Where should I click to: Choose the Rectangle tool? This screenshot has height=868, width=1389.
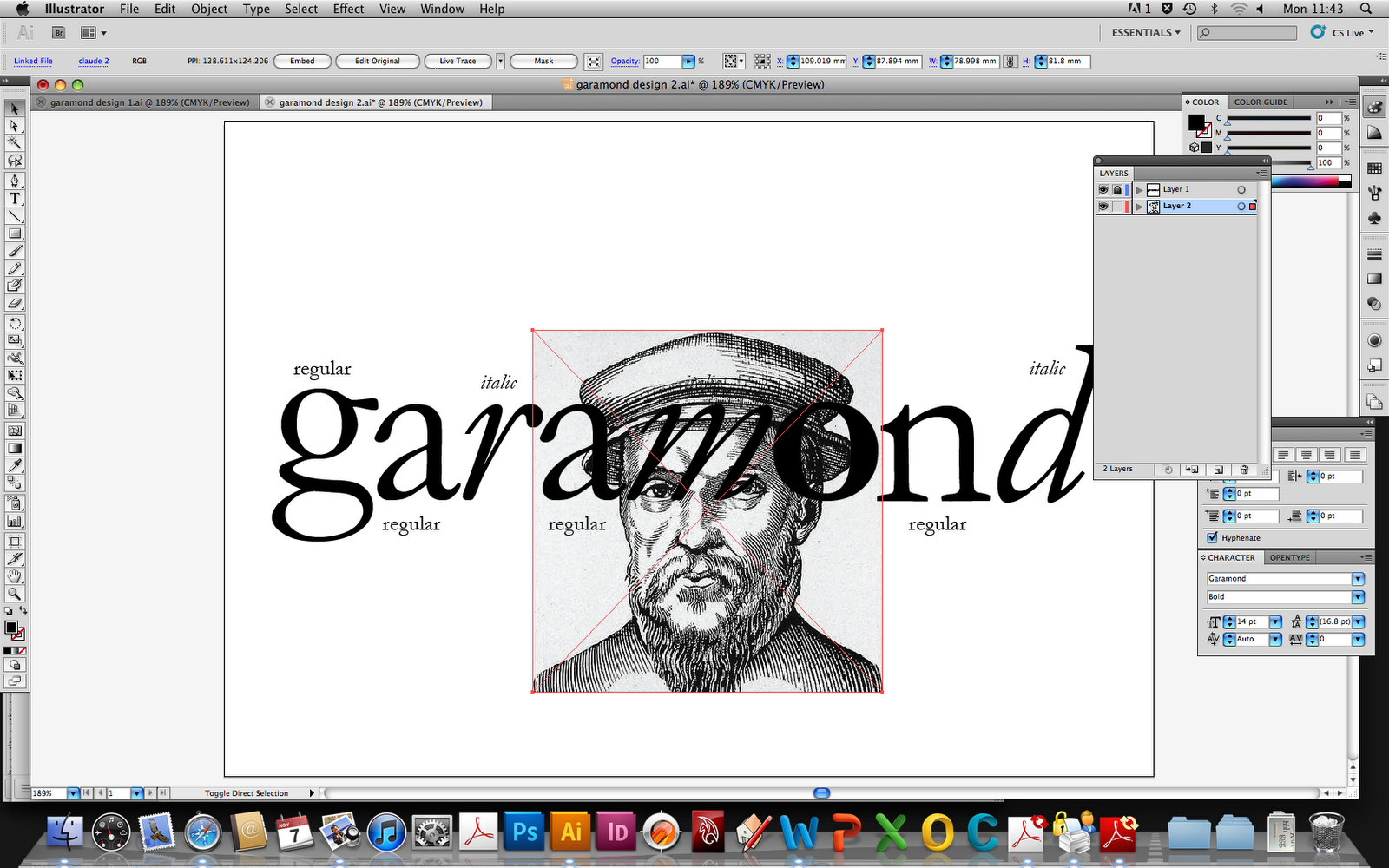[x=15, y=233]
